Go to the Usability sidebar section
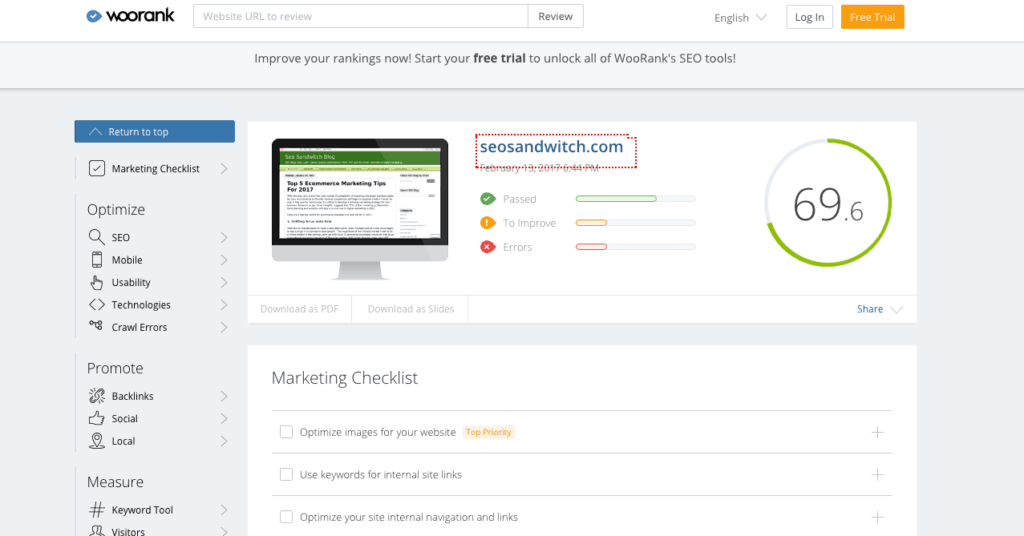The width and height of the screenshot is (1024, 536). coord(155,282)
